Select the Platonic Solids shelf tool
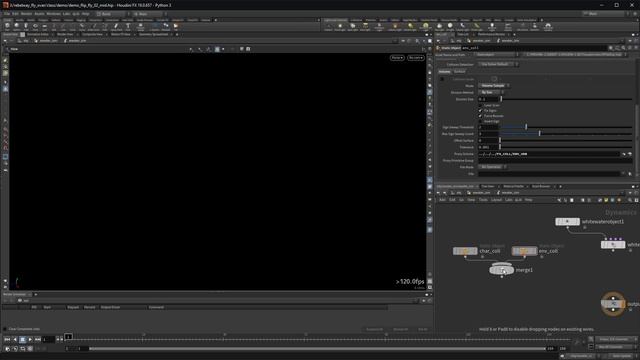 click(x=141, y=27)
